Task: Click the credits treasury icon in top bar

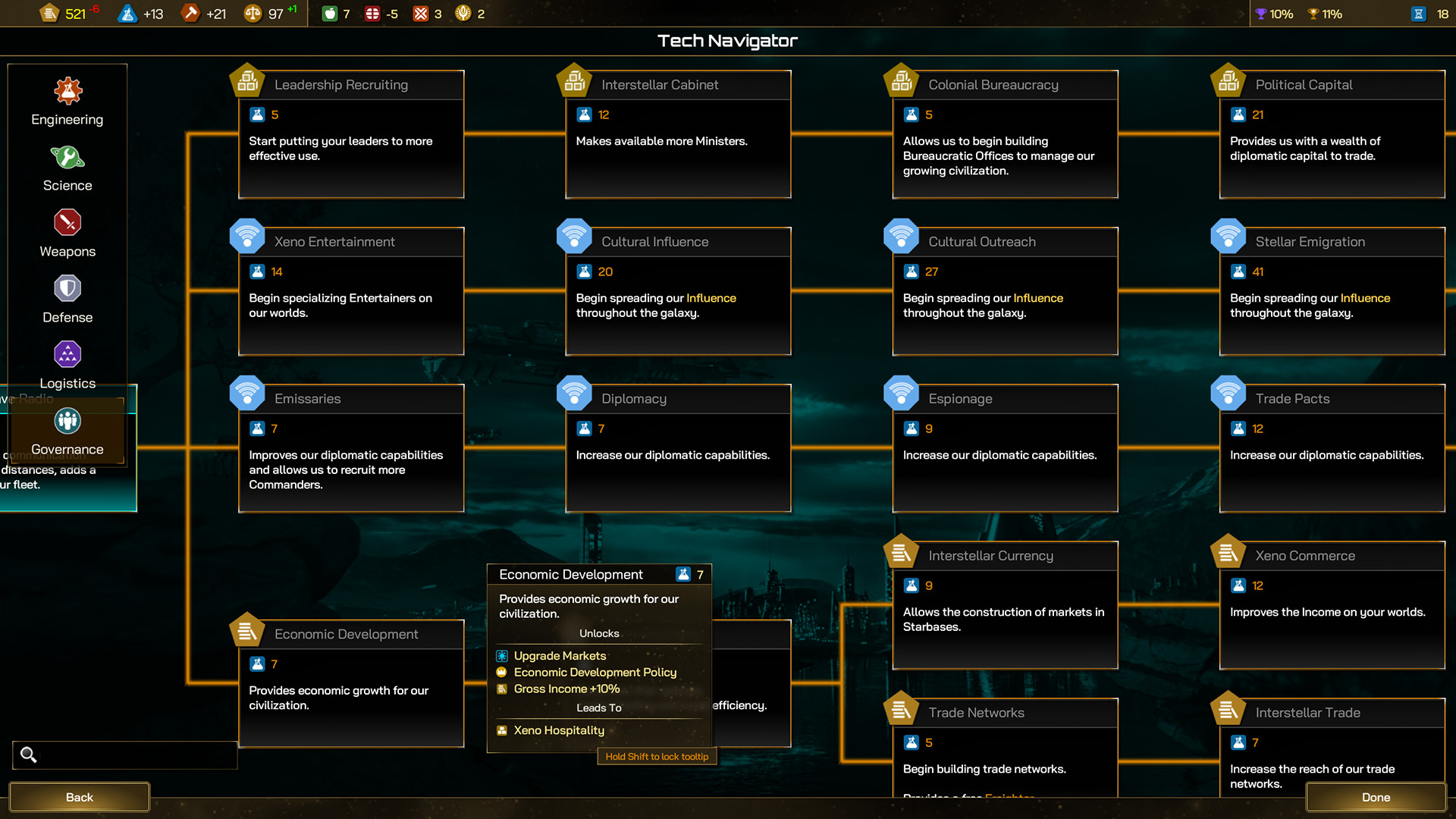Action: click(49, 14)
